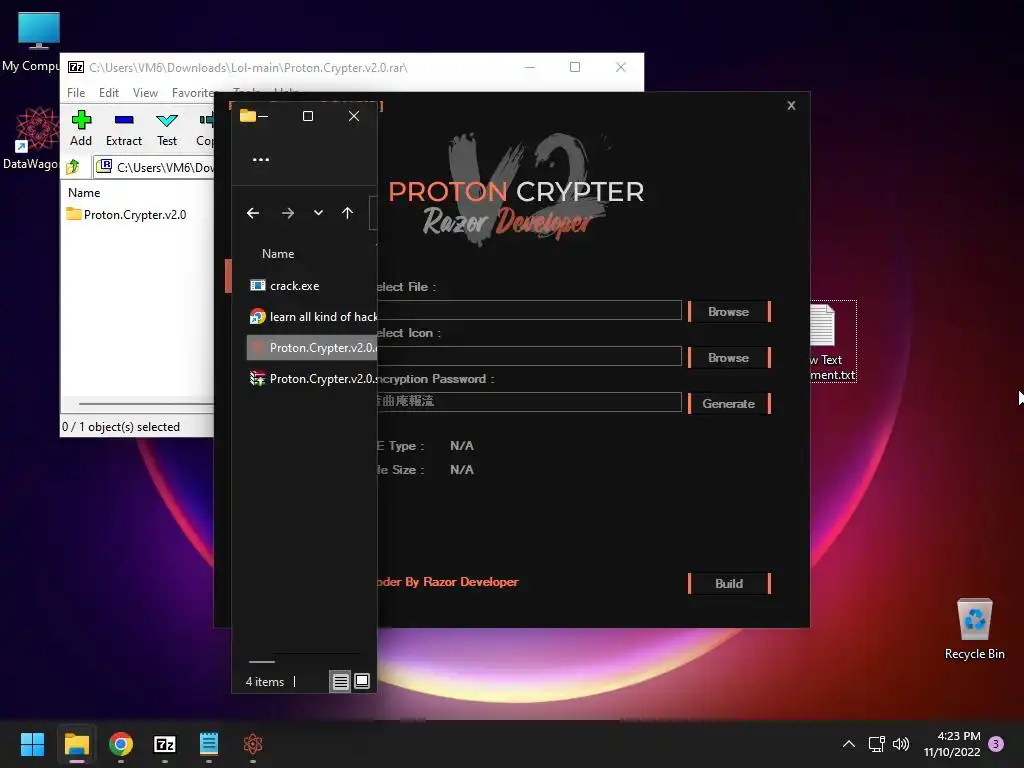The image size is (1024, 768).
Task: Switch Explorer to details view
Action: point(340,682)
